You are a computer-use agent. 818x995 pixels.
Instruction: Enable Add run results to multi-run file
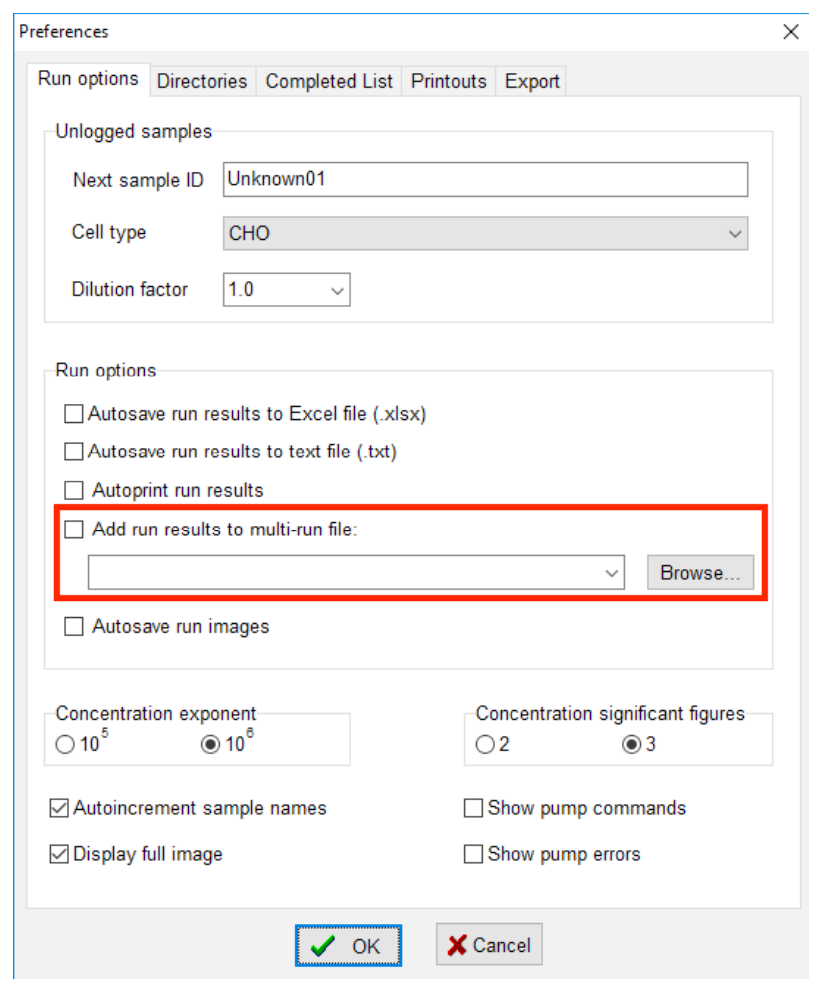click(x=74, y=530)
